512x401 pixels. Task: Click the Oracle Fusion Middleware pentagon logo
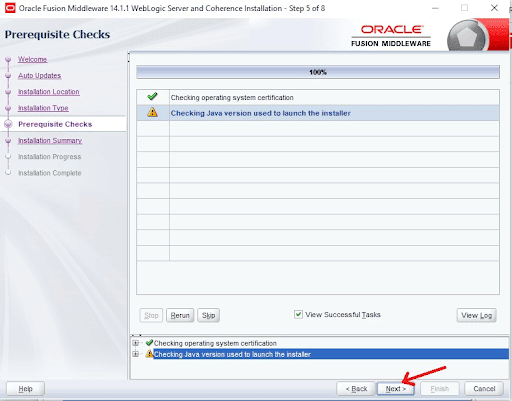[x=467, y=36]
